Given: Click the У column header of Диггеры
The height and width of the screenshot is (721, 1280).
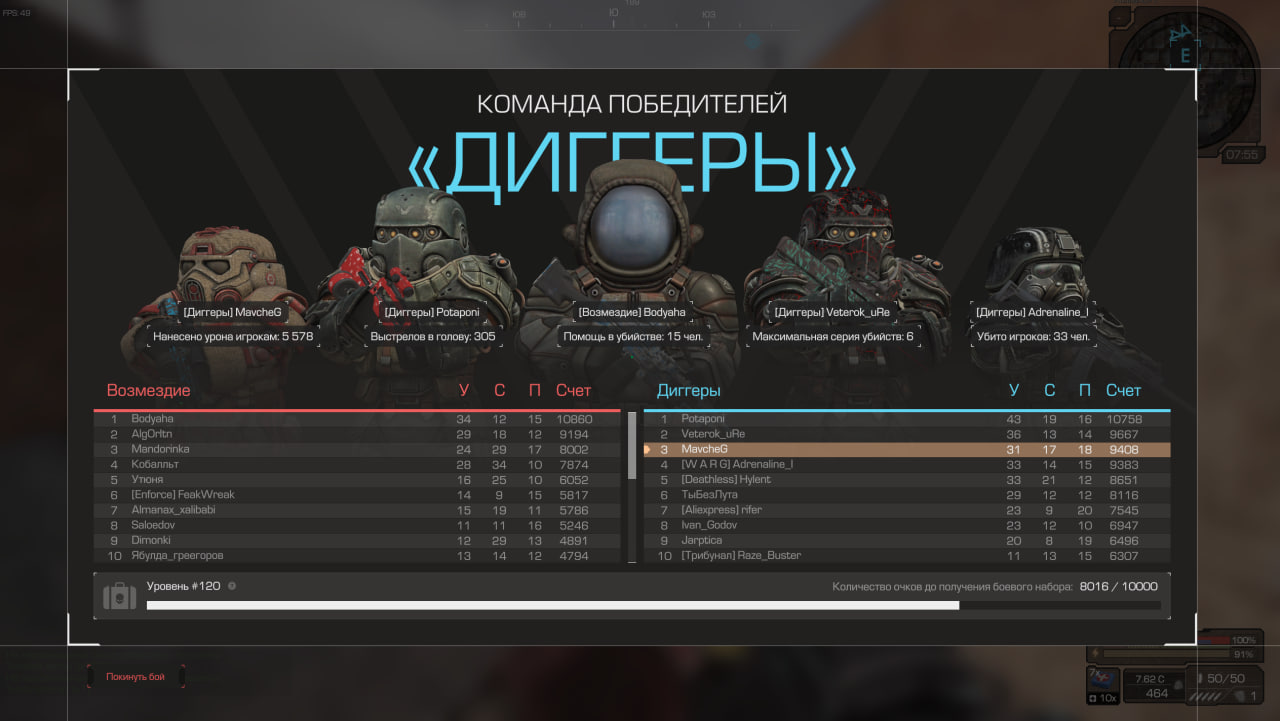Looking at the screenshot, I should (1014, 390).
